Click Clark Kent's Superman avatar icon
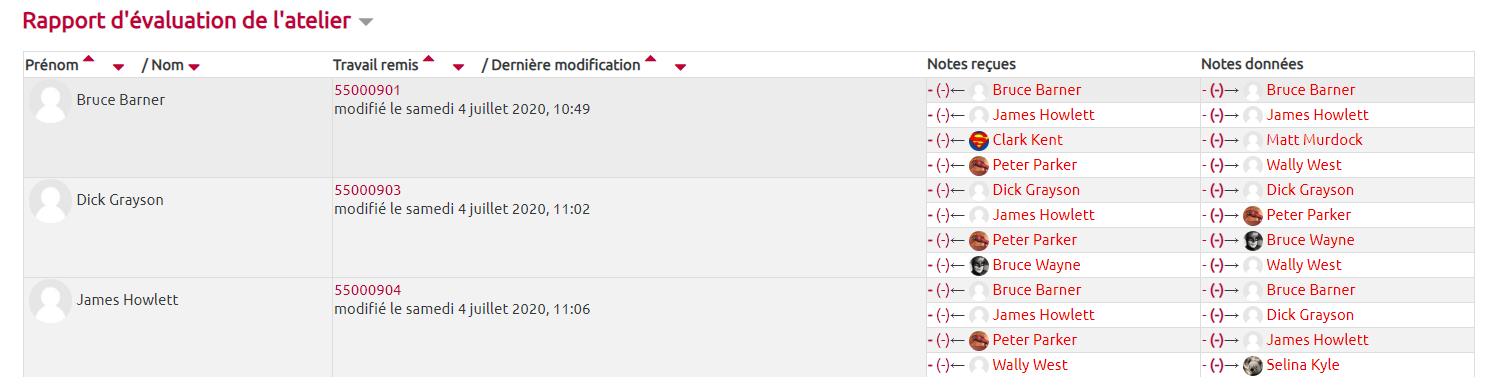Screen dimensions: 1497x377 (979, 140)
